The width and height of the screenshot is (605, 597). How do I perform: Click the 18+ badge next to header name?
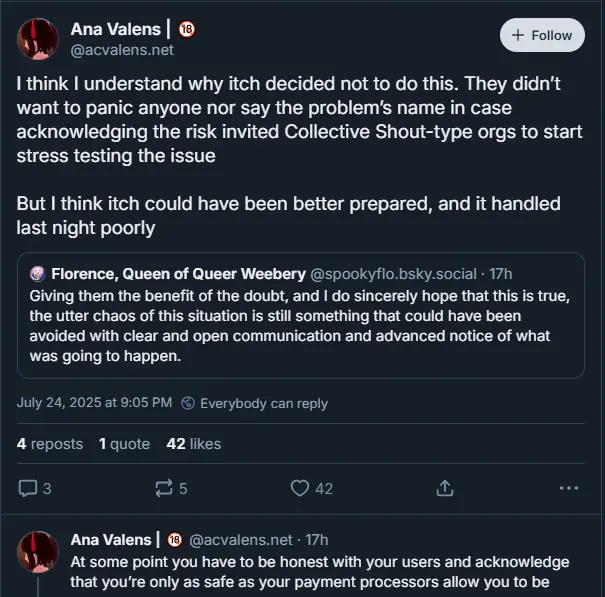coord(187,29)
